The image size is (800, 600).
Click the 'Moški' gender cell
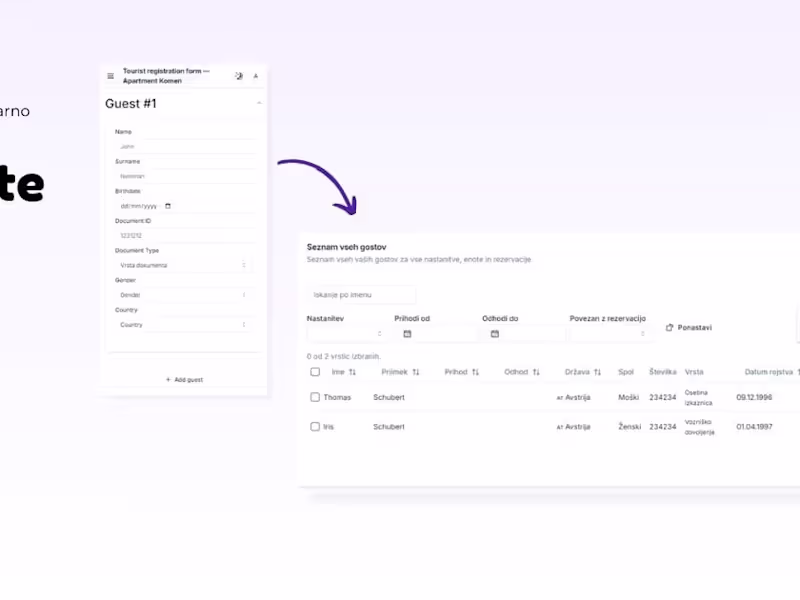pyautogui.click(x=628, y=397)
